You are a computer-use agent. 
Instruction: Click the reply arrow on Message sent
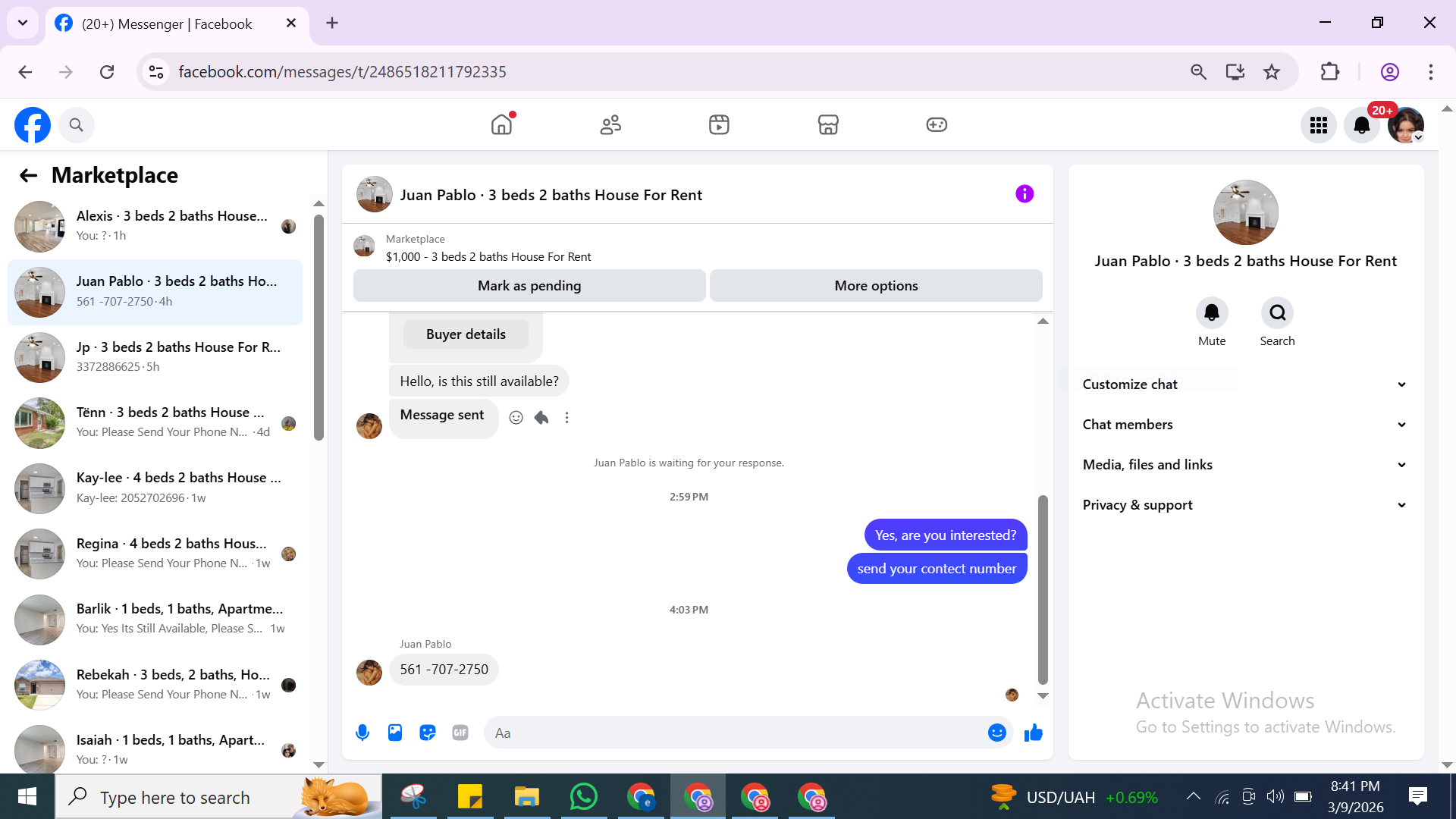pyautogui.click(x=541, y=418)
